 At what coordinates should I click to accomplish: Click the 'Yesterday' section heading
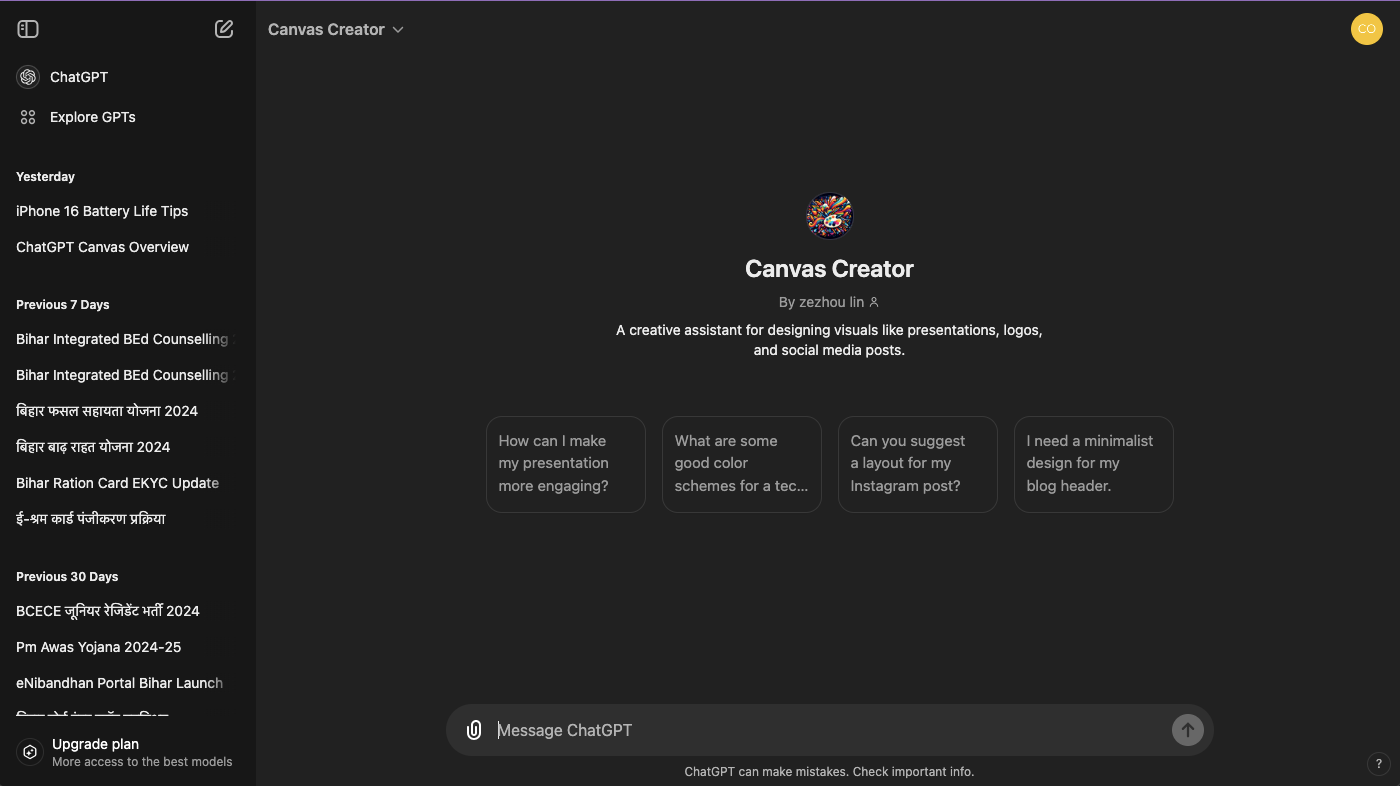click(46, 177)
